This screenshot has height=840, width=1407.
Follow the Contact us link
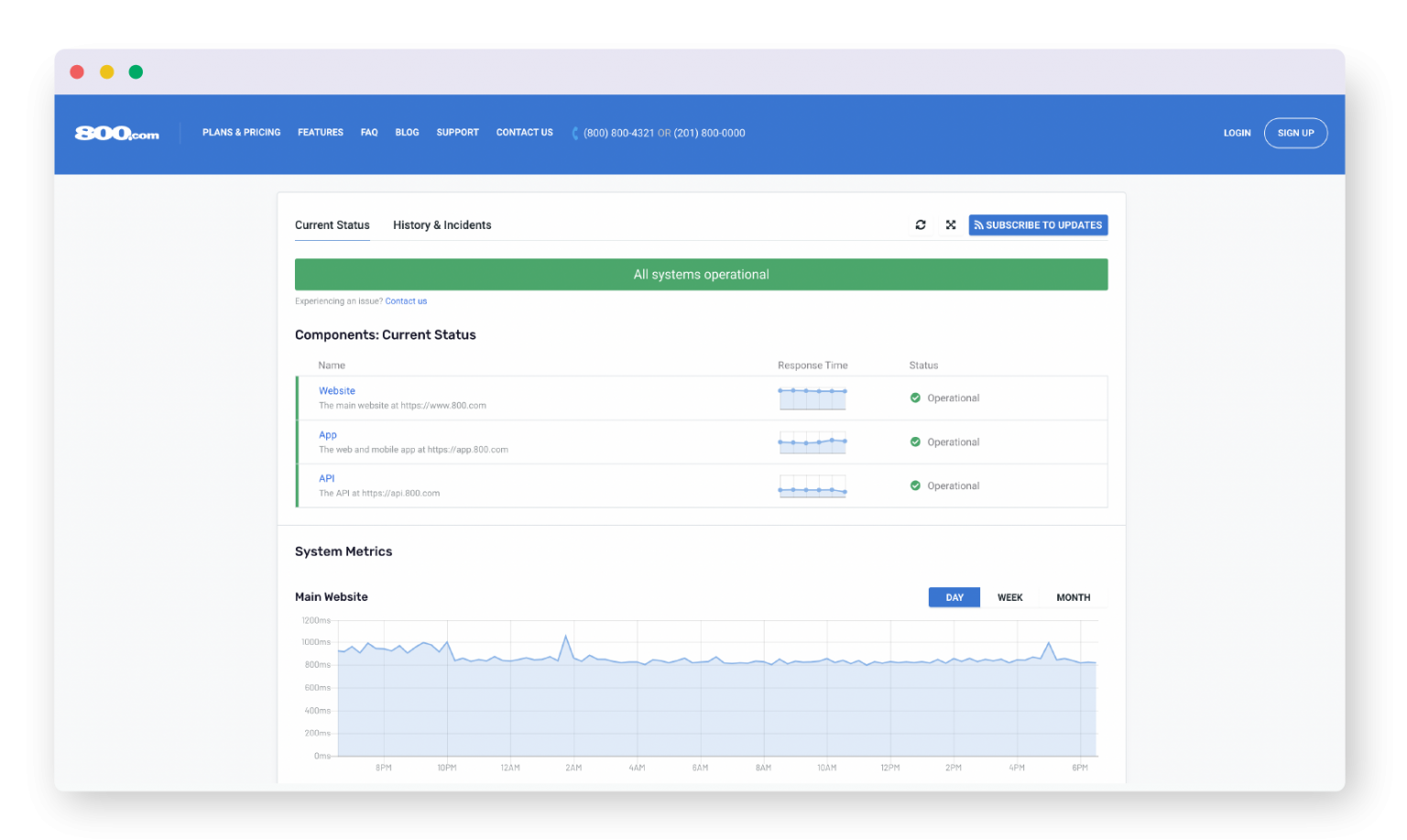(x=406, y=301)
